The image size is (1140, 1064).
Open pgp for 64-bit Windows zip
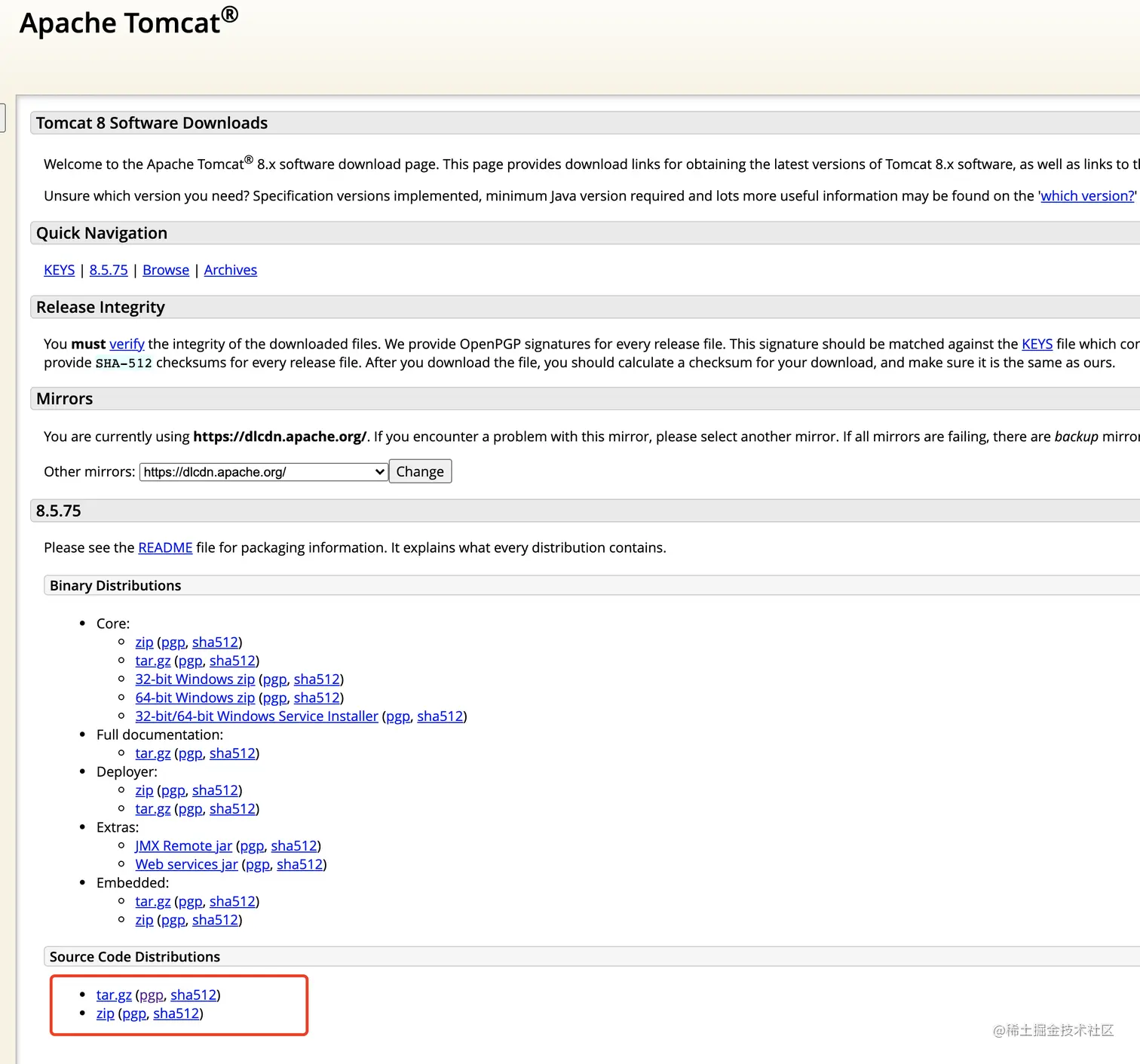coord(275,698)
